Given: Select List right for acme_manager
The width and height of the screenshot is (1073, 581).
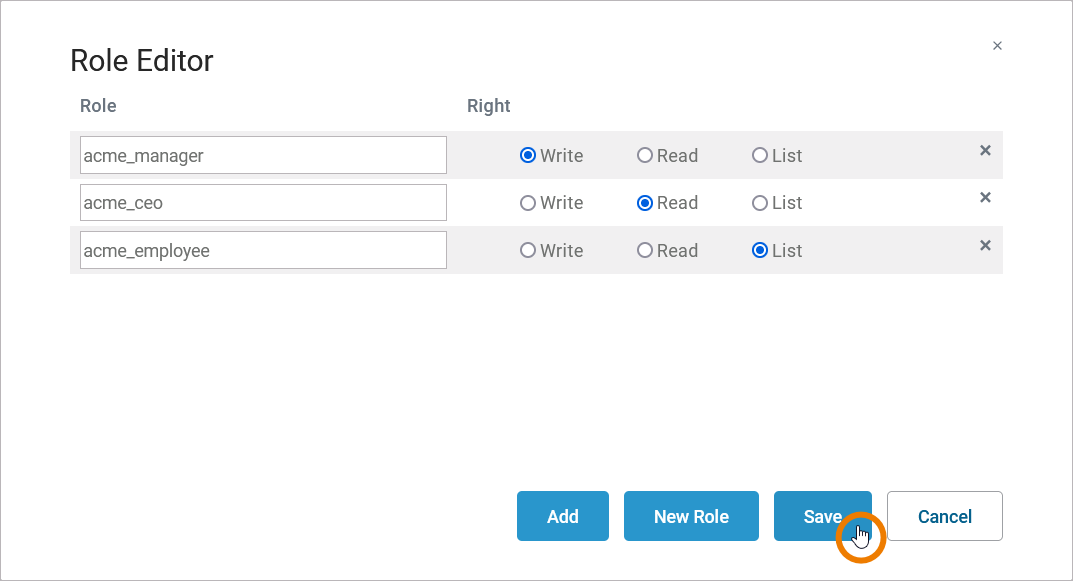Looking at the screenshot, I should click(760, 155).
